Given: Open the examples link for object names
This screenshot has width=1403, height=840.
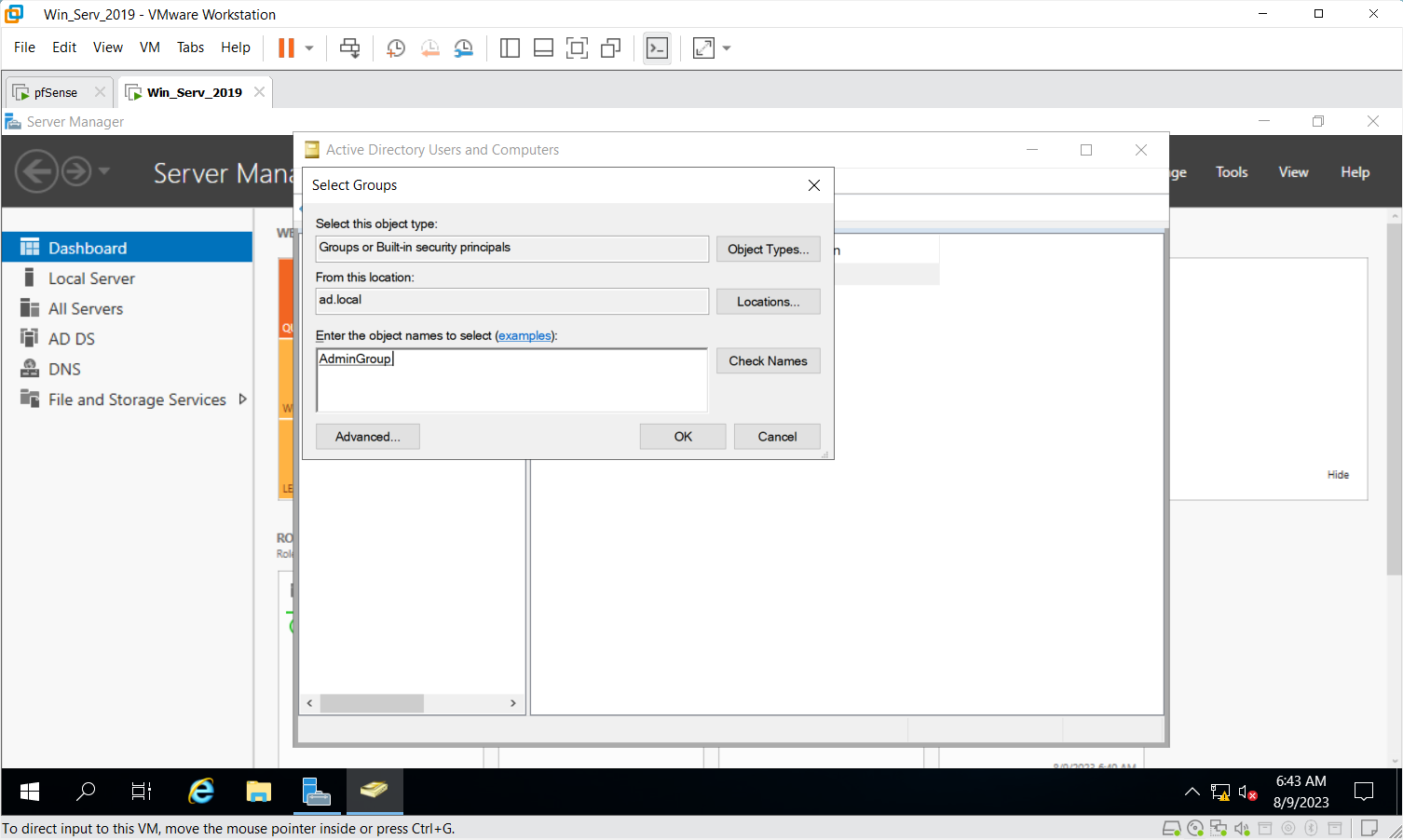Looking at the screenshot, I should [x=524, y=336].
